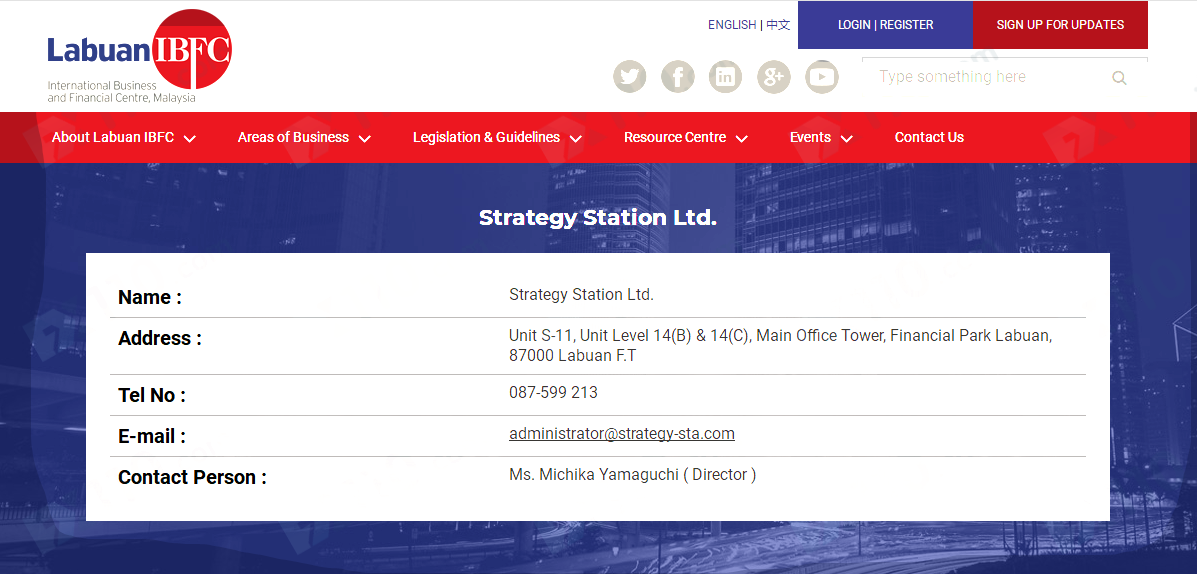Expand the About Labuan IBFC chevron
Image resolution: width=1197 pixels, height=574 pixels.
[190, 139]
